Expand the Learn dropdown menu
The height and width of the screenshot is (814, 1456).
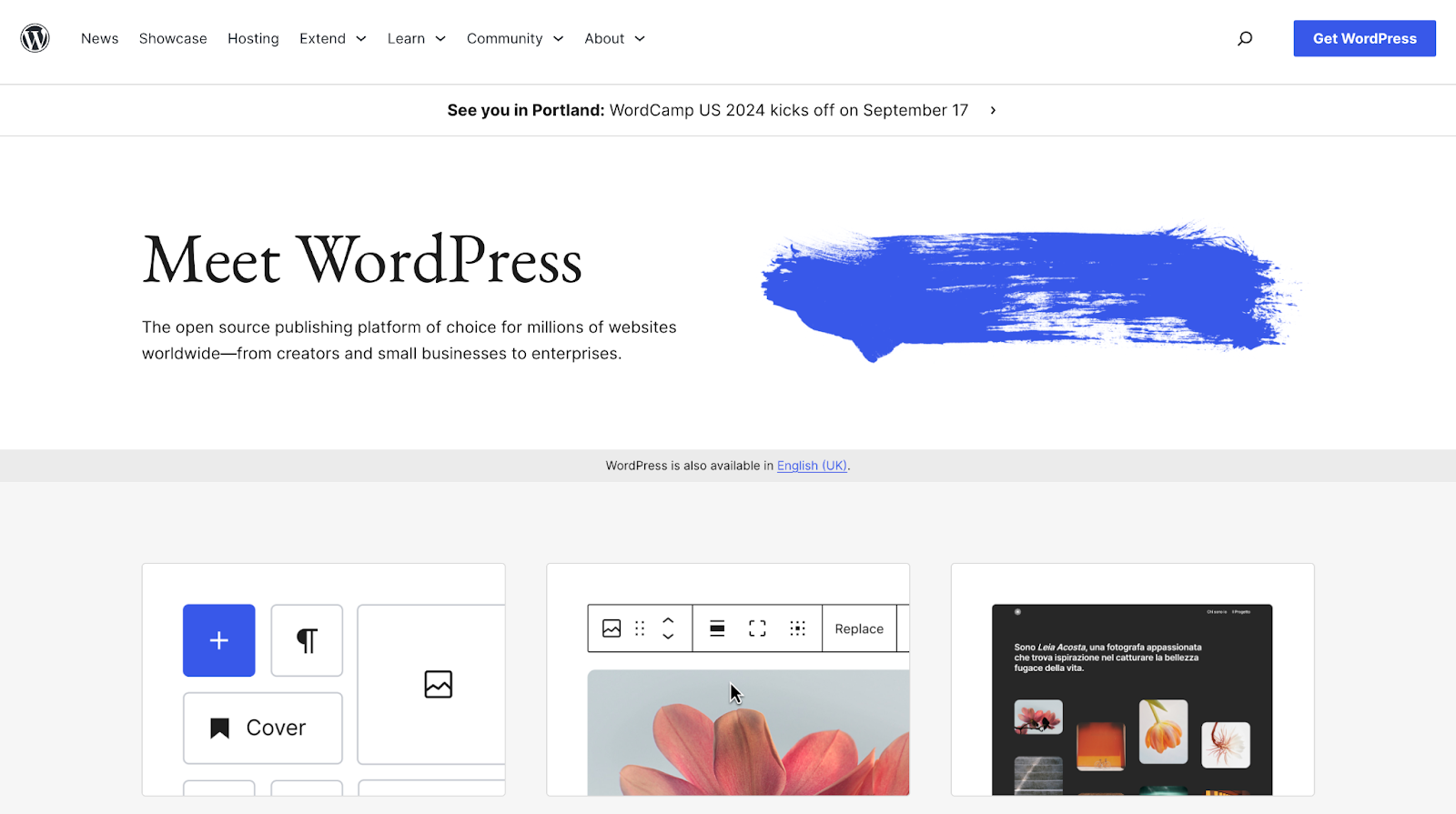tap(417, 38)
